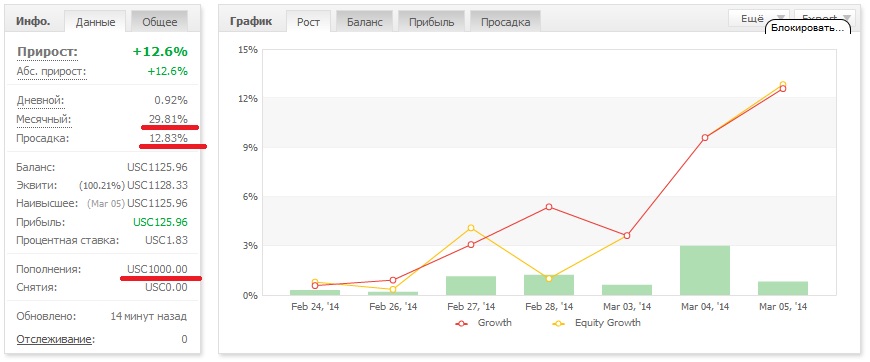Expand the Ещё dropdown menu
This screenshot has height=362, width=870.
(x=759, y=18)
